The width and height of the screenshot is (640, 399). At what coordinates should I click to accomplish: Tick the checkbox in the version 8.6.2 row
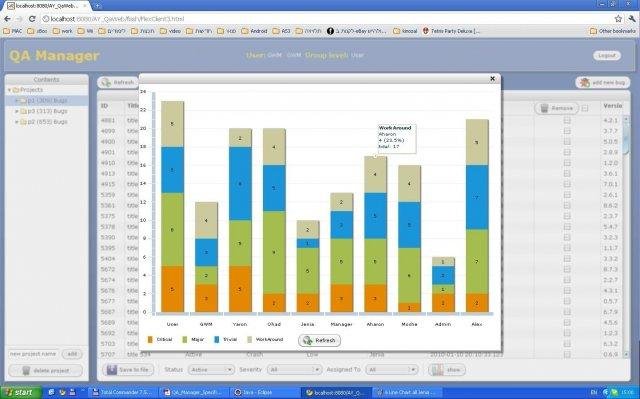567,205
